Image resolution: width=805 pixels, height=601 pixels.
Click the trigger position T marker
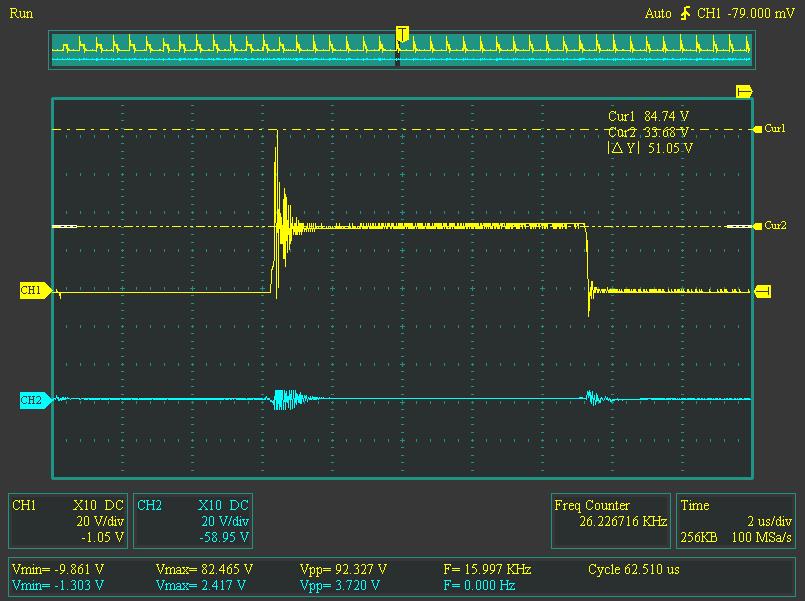(401, 34)
